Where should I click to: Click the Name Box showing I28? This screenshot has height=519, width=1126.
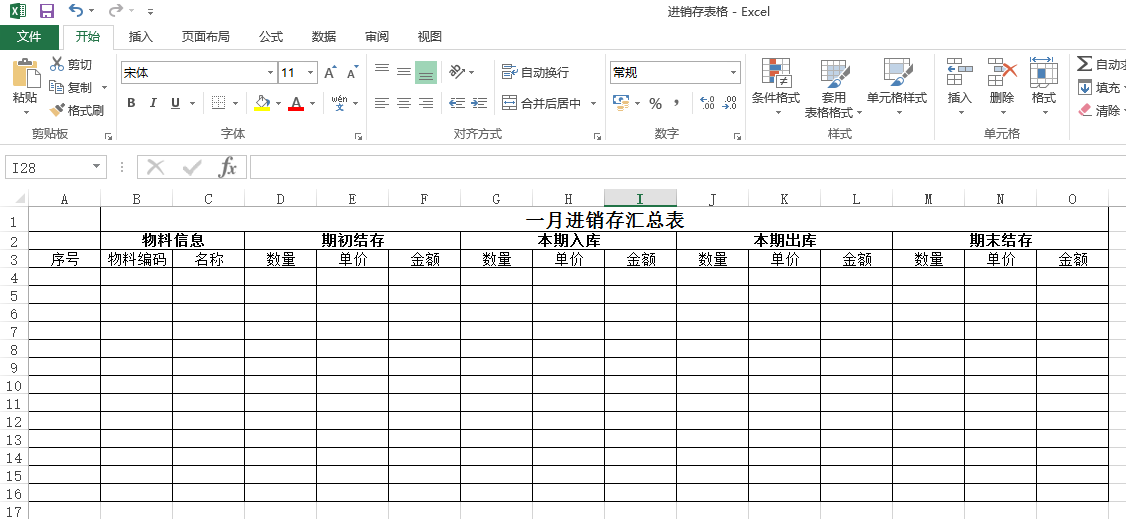pos(48,168)
